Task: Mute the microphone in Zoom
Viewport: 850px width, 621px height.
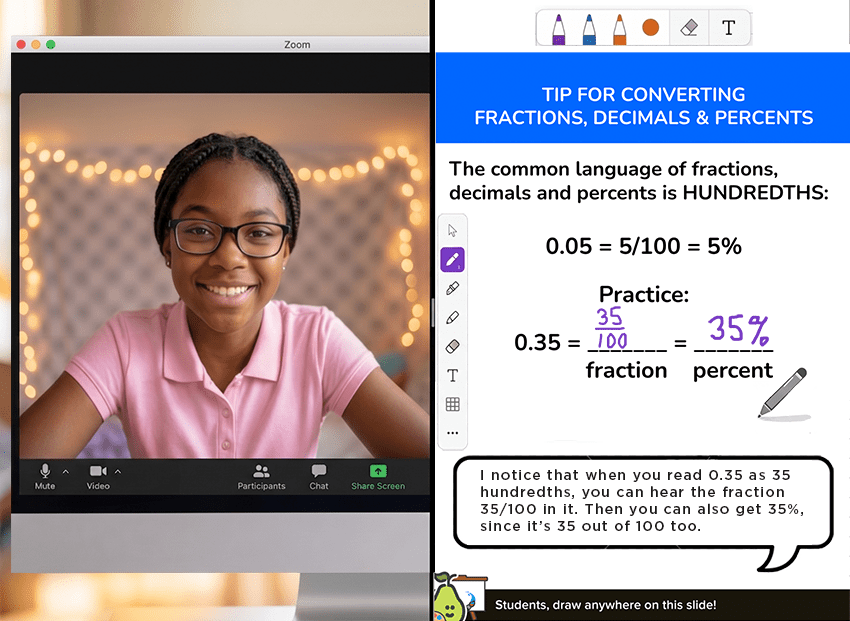Action: [x=45, y=477]
